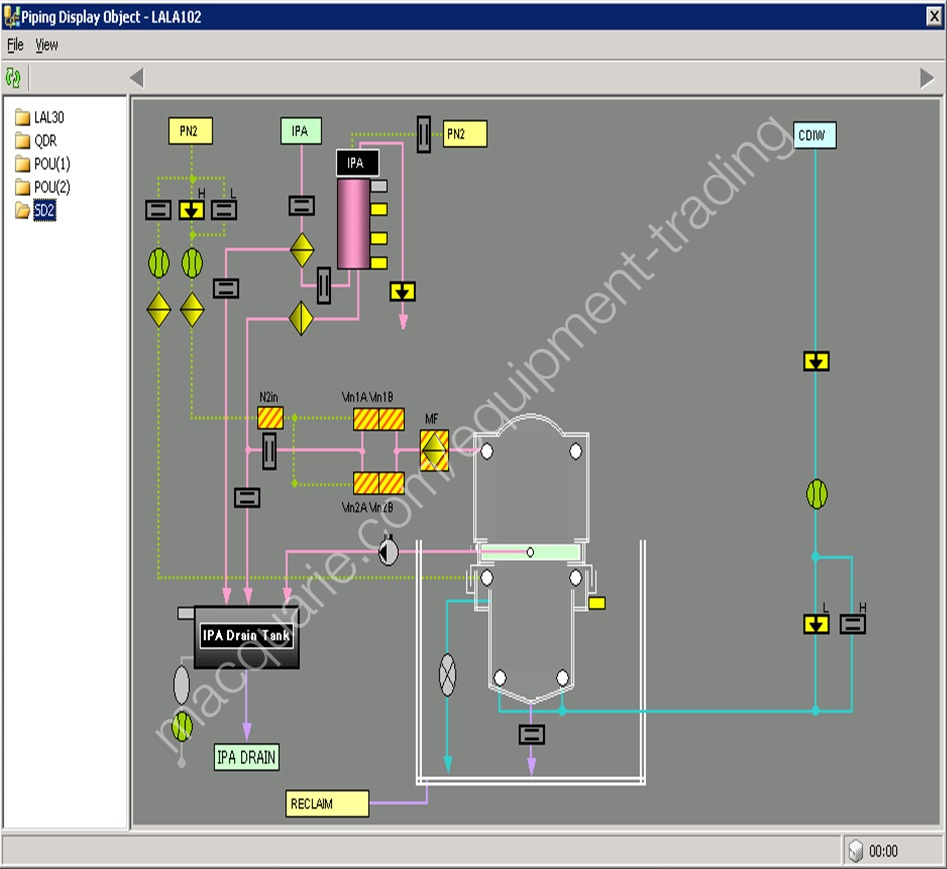Viewport: 947px width, 869px height.
Task: Click the vertical valve left of PN2 box
Action: (424, 134)
